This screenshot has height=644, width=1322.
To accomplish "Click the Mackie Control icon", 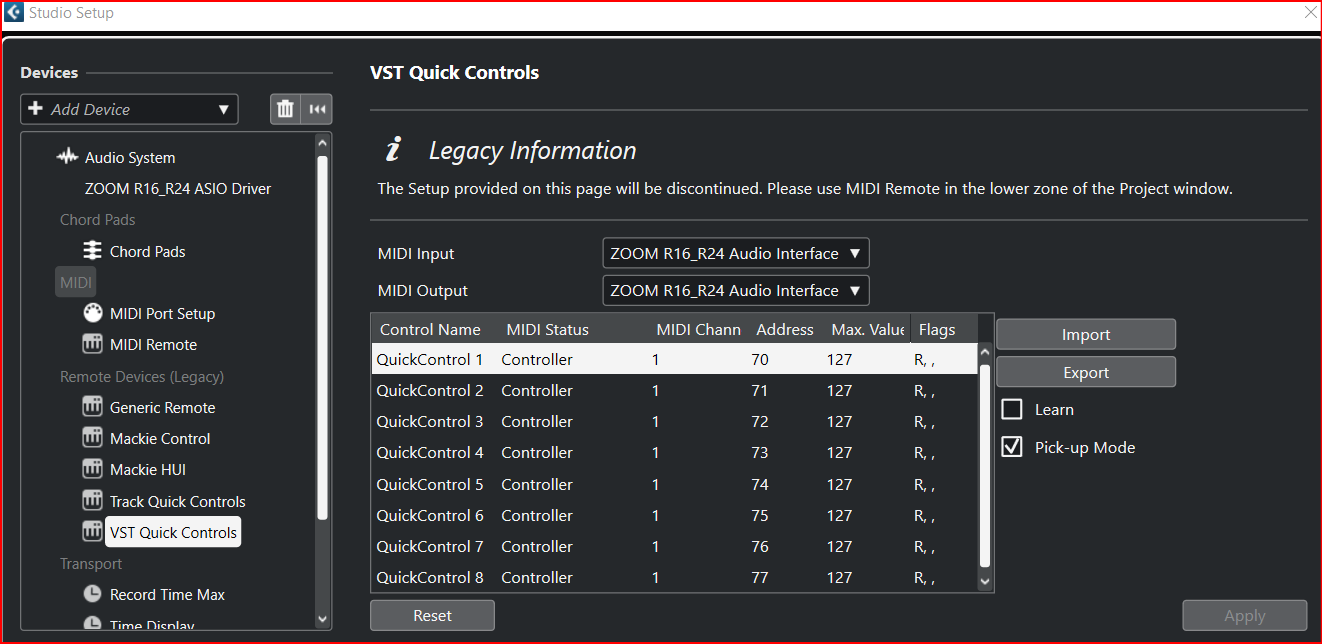I will [92, 438].
